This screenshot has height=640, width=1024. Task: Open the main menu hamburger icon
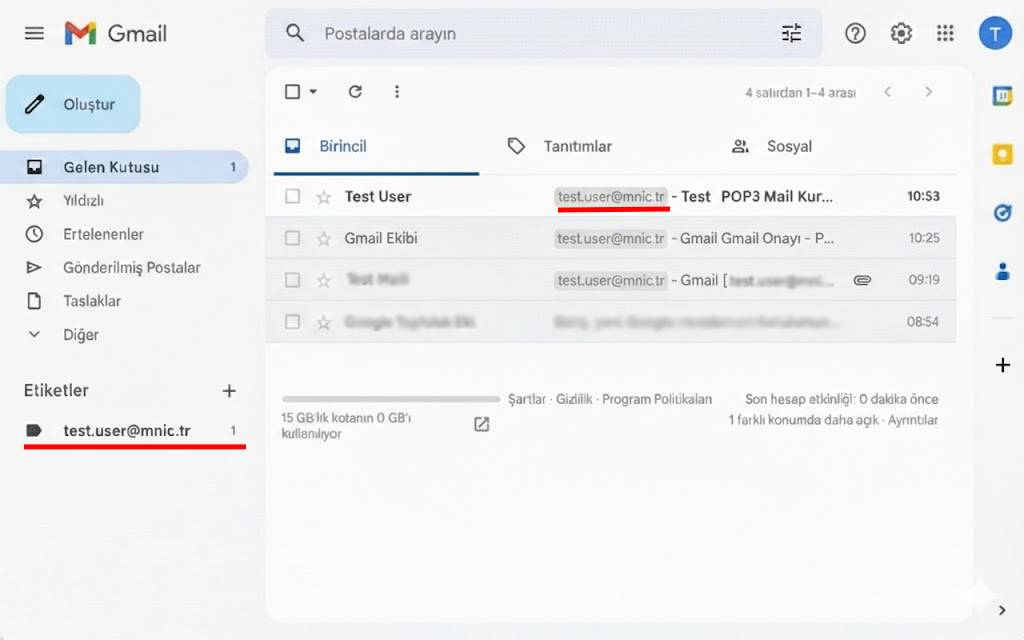point(34,33)
